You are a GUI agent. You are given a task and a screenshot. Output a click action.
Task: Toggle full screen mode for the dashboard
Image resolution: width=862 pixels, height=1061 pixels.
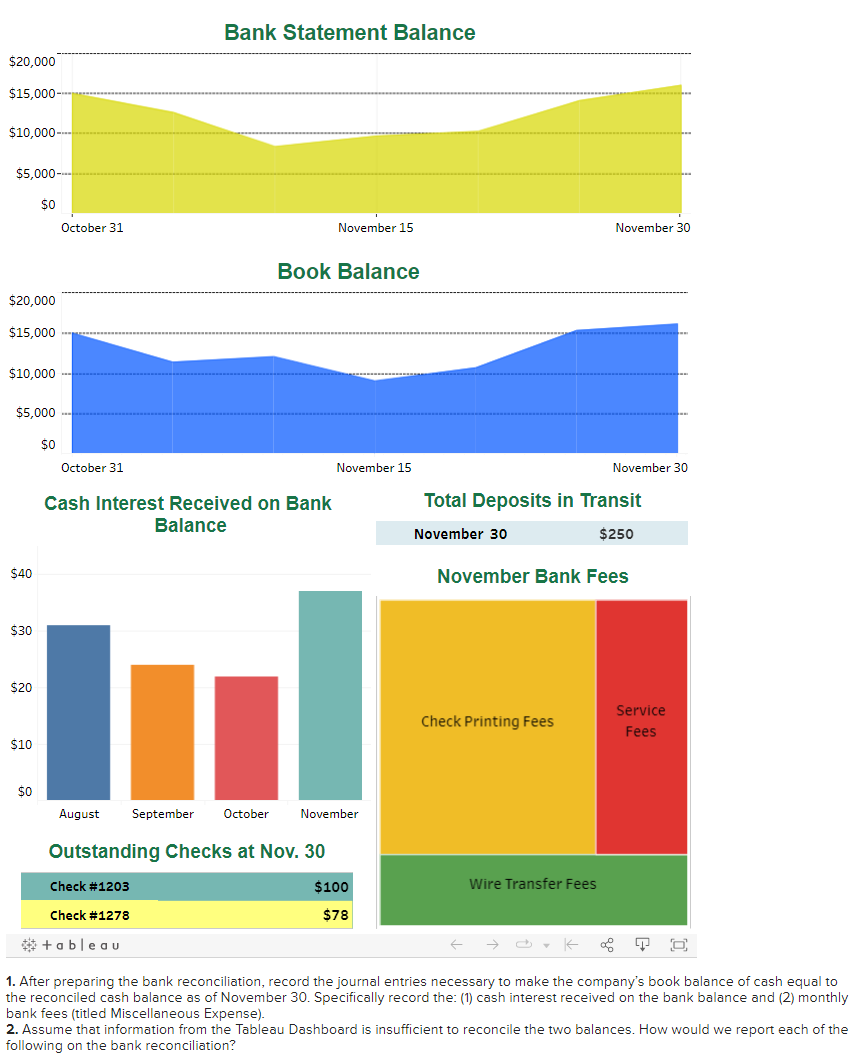click(x=678, y=943)
